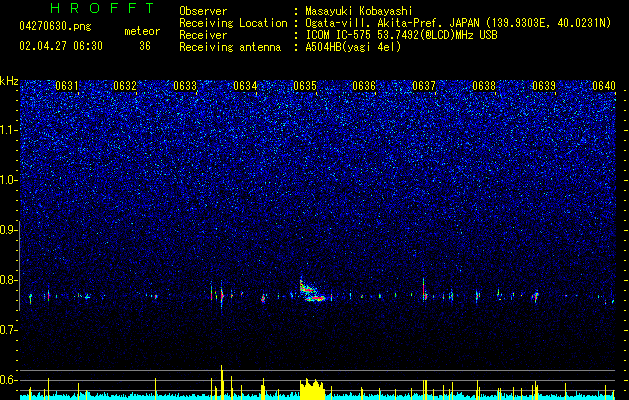Select observer name Masayuki Kobayashi
Viewport: 629px width, 400px height.
point(359,11)
